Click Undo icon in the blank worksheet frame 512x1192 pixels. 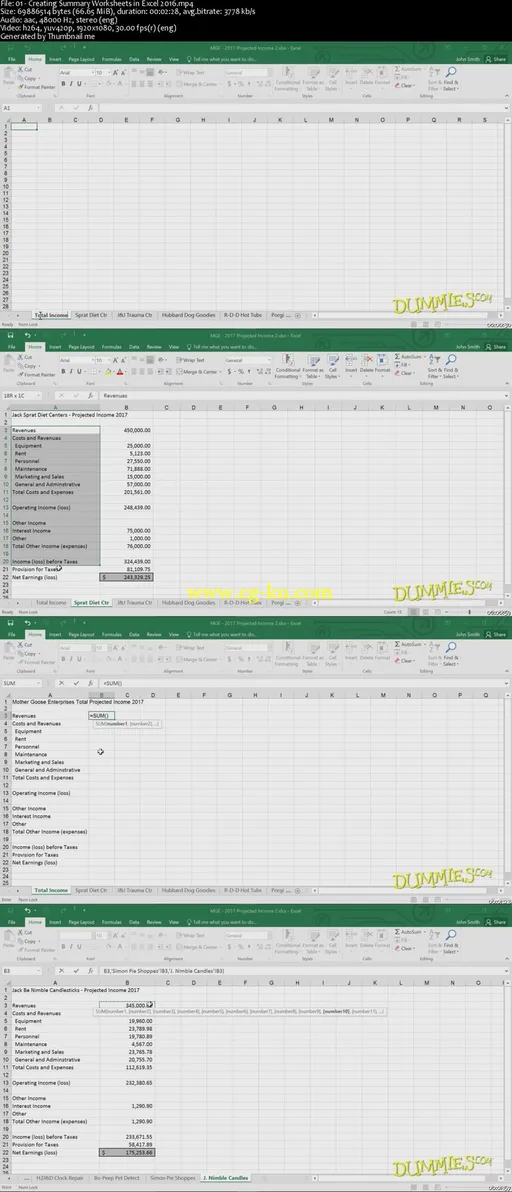27,47
